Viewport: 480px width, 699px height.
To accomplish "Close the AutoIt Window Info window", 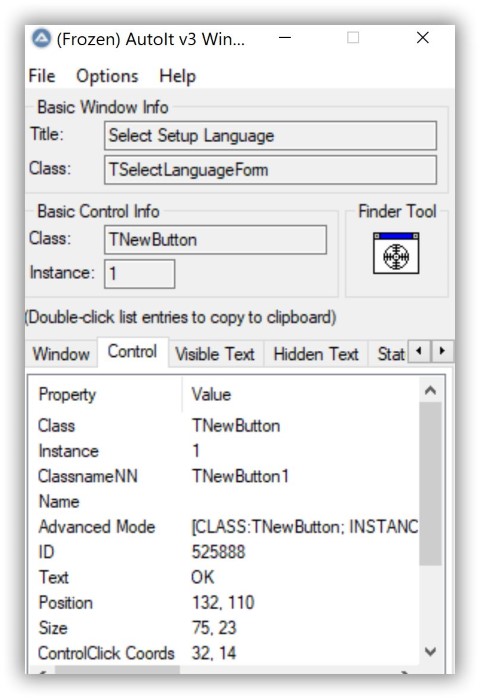I will [x=423, y=38].
